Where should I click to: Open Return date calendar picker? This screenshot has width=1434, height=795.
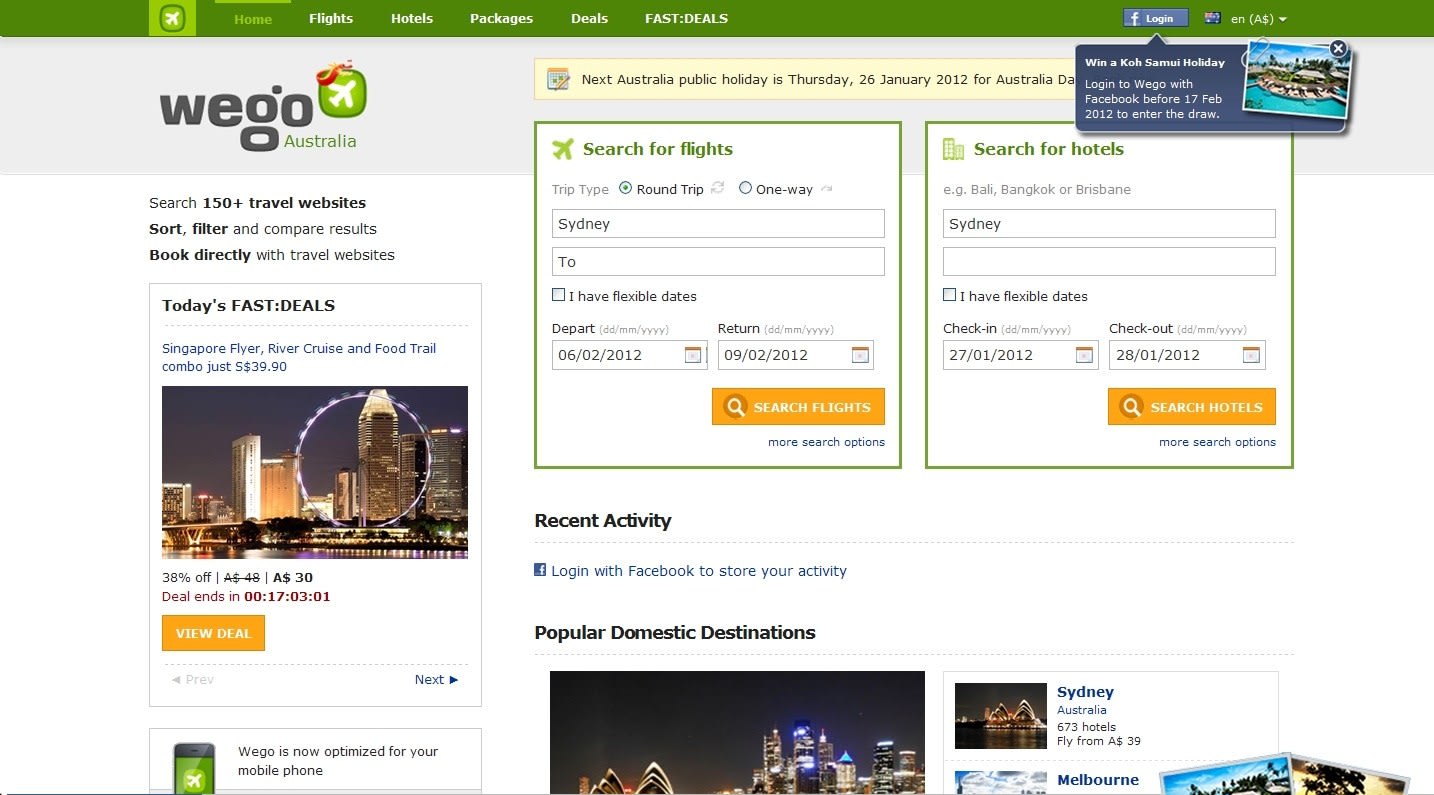[859, 355]
